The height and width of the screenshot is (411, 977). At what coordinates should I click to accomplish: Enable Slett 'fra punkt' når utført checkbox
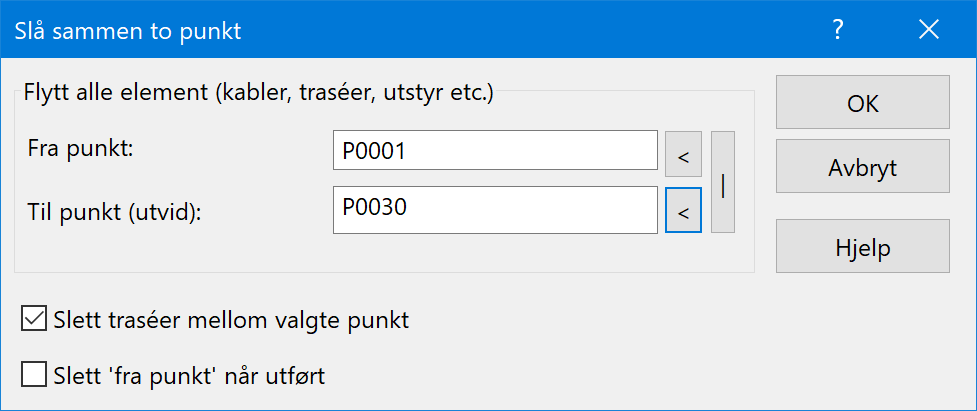click(34, 376)
